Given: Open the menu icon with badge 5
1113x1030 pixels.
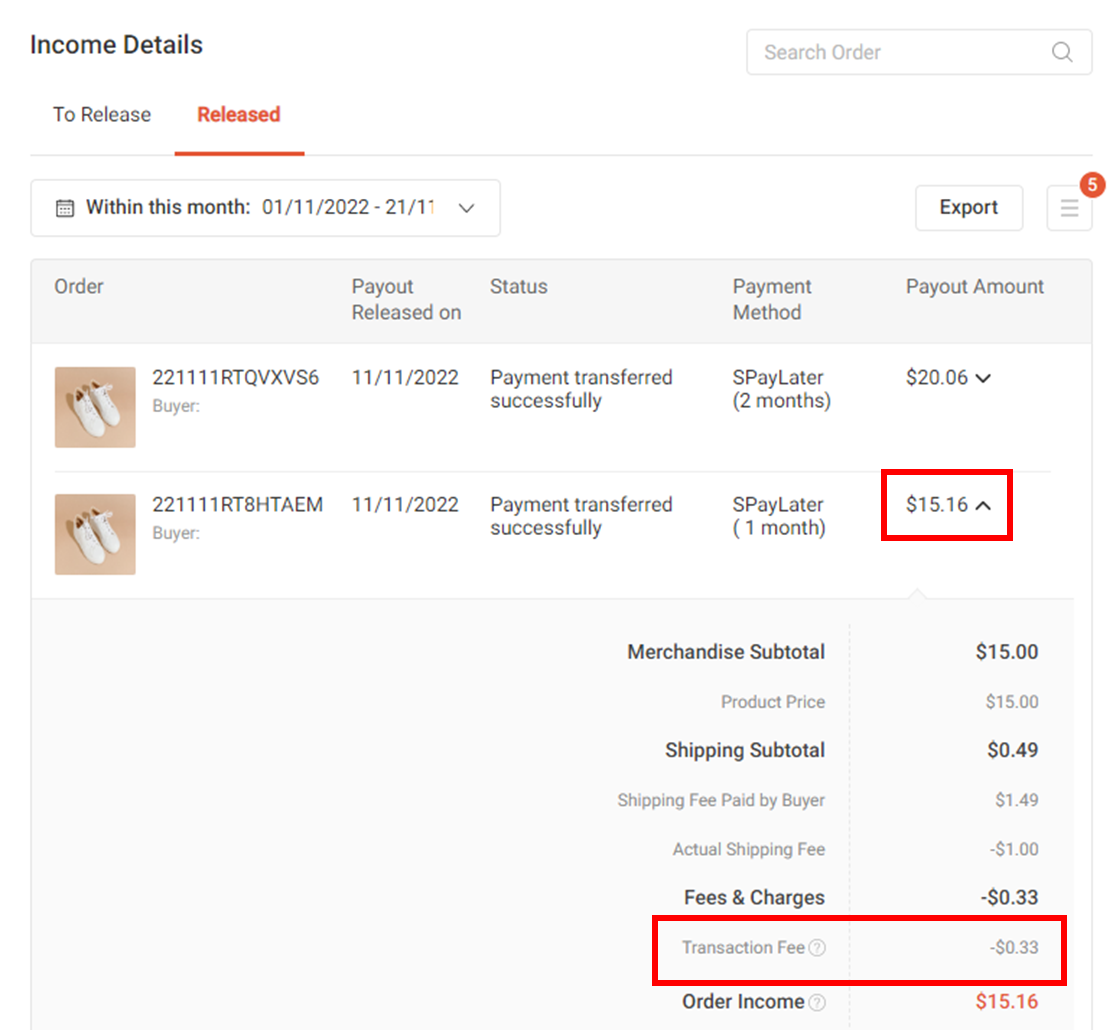Looking at the screenshot, I should (x=1069, y=208).
